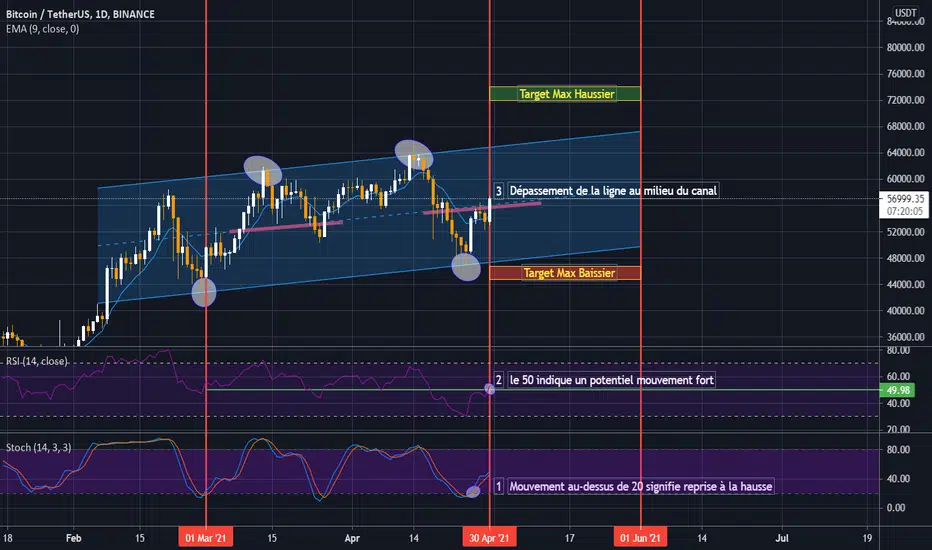
Task: Select the Stoch (14, 3, 3) indicator label
Action: [39, 447]
